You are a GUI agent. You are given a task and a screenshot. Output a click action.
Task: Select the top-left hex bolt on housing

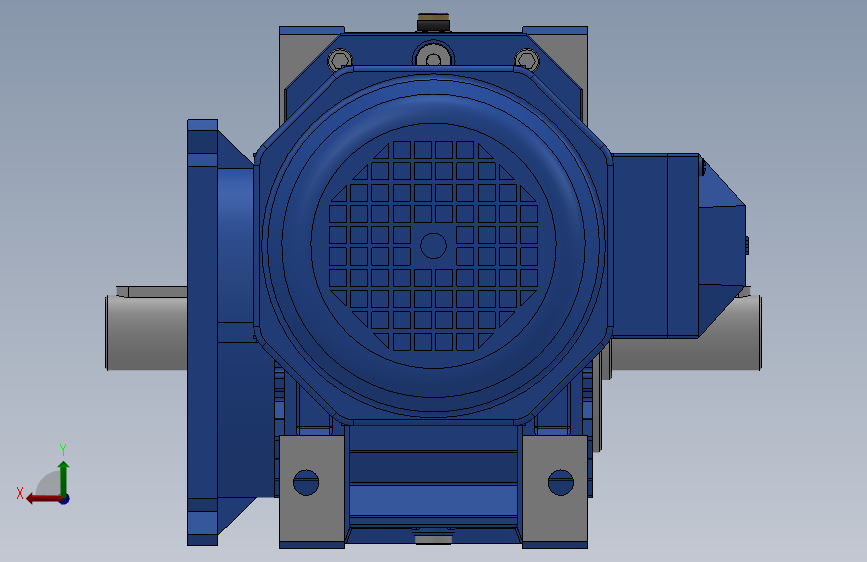click(x=340, y=60)
